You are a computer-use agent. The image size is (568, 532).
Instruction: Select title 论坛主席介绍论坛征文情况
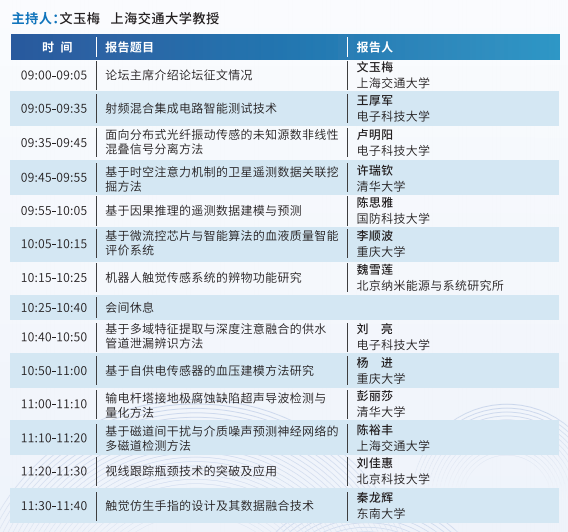(179, 75)
